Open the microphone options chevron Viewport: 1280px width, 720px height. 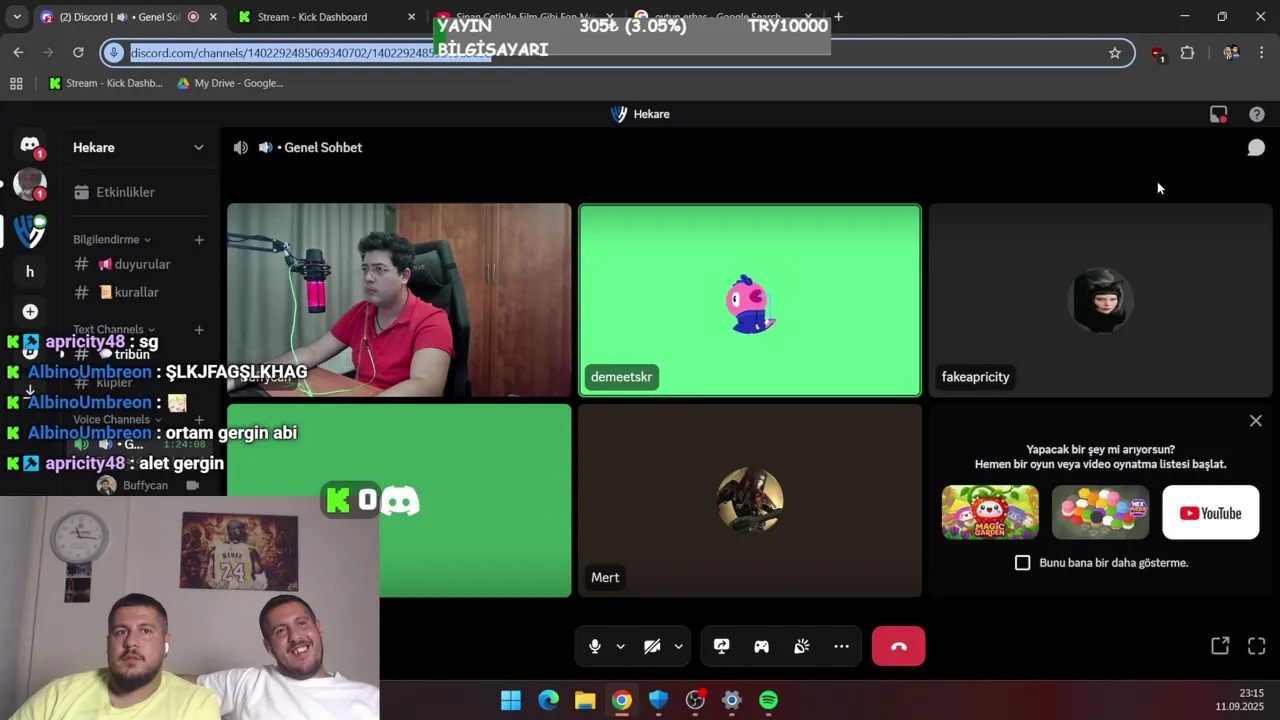[x=620, y=647]
